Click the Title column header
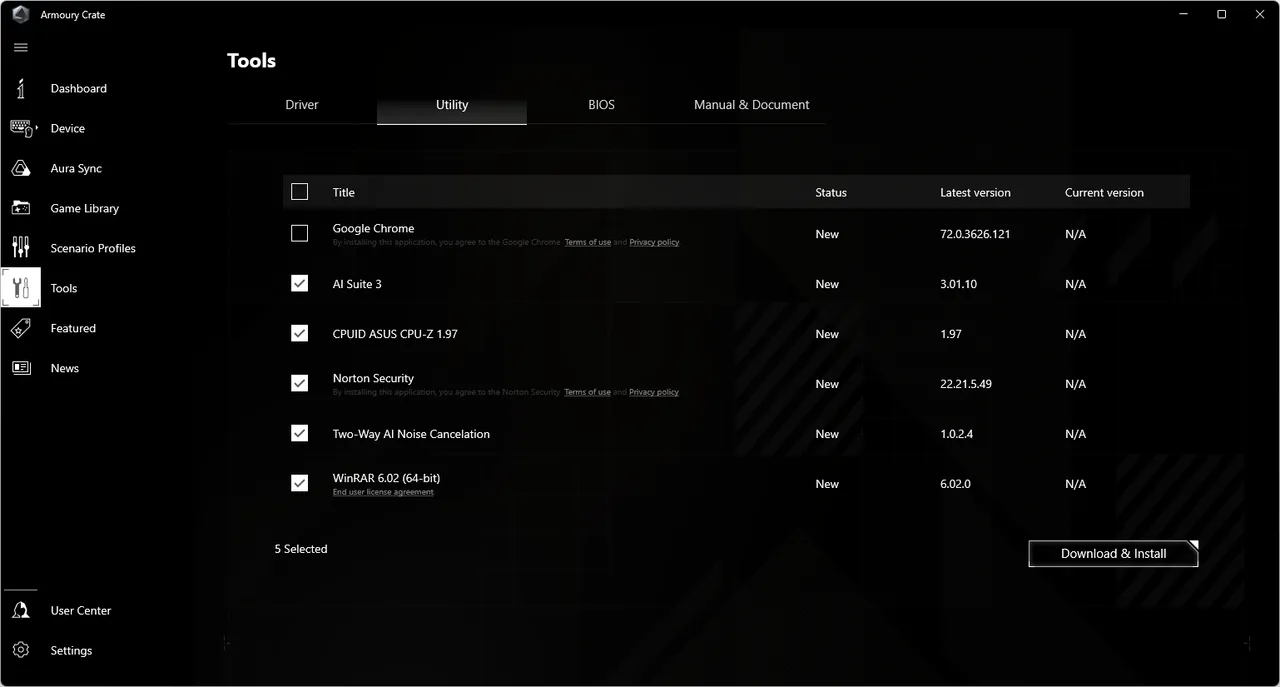The width and height of the screenshot is (1280, 687). point(344,193)
